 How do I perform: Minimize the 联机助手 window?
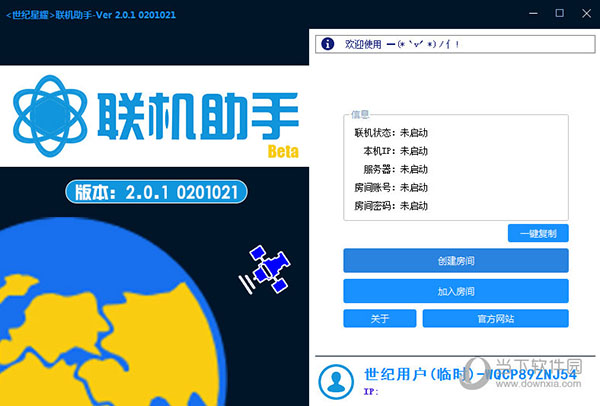coord(533,13)
